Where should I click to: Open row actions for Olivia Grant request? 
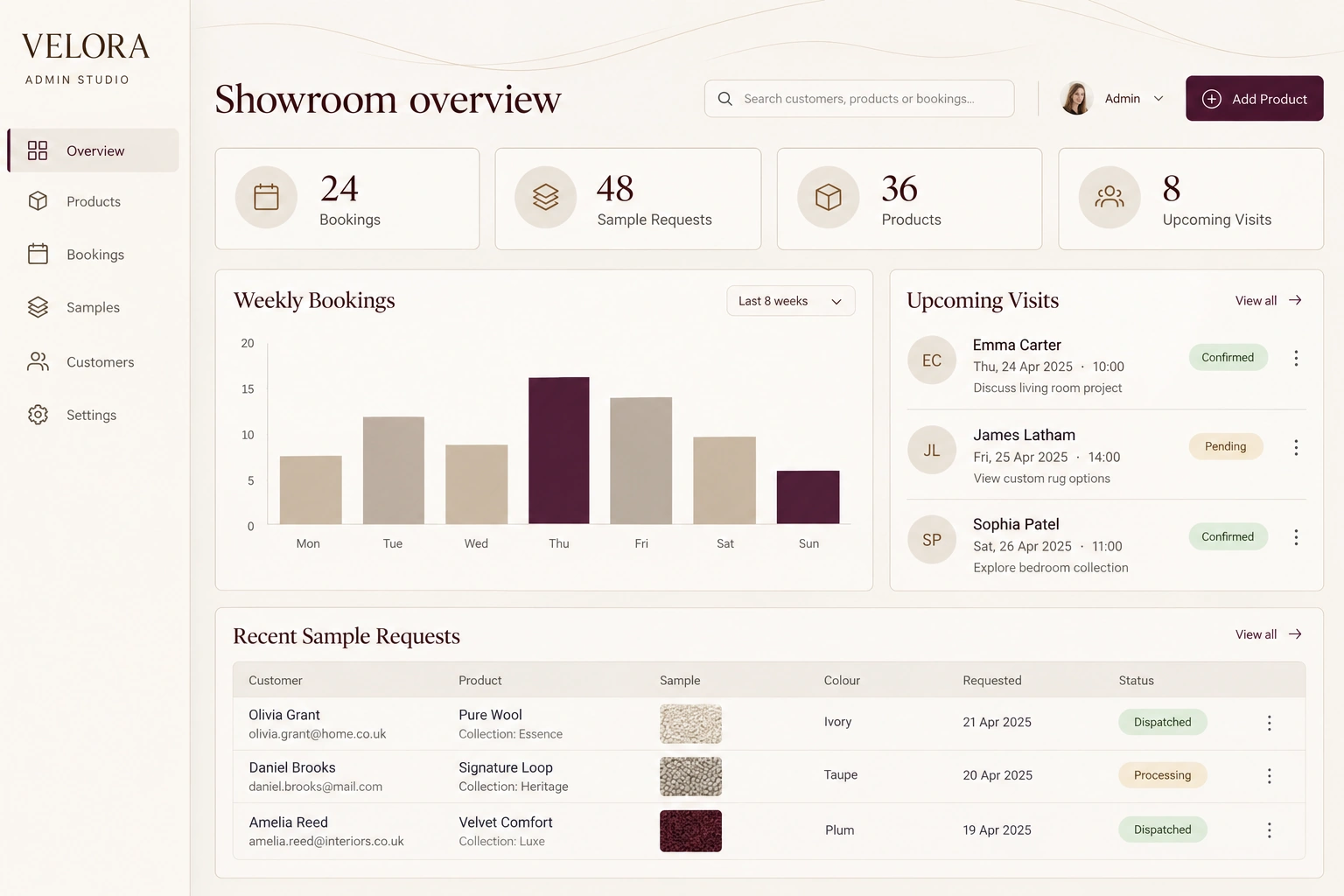tap(1269, 723)
